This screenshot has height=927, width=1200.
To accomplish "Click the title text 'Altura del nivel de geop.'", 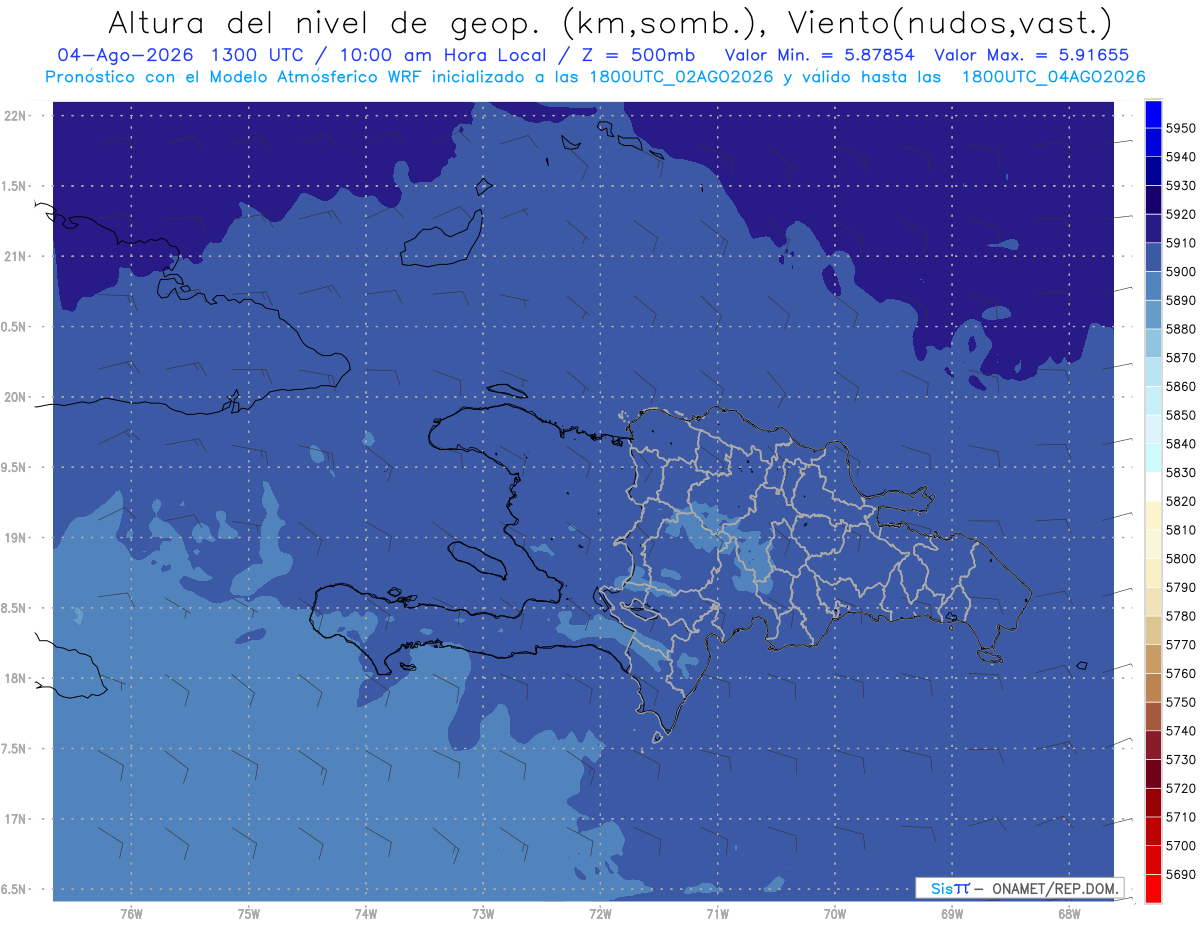I will [324, 23].
